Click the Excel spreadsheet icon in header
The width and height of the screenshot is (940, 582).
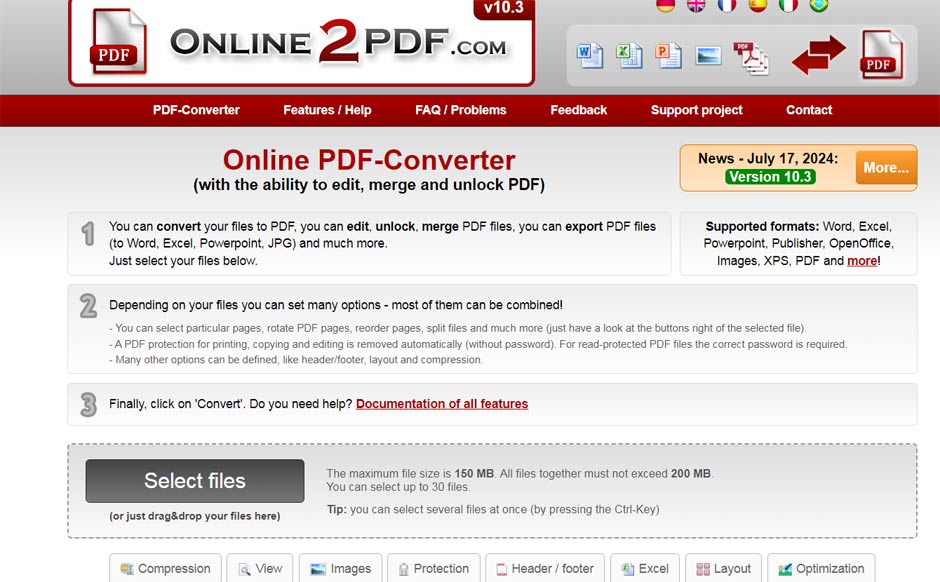[629, 55]
